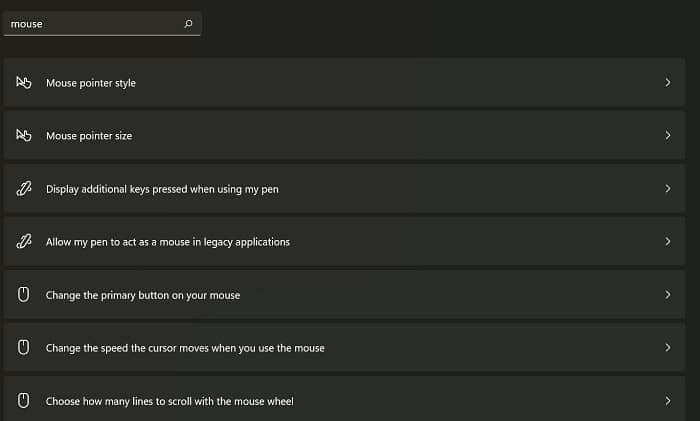The image size is (700, 421).
Task: Expand the Mouse pointer style chevron
Action: coord(667,83)
